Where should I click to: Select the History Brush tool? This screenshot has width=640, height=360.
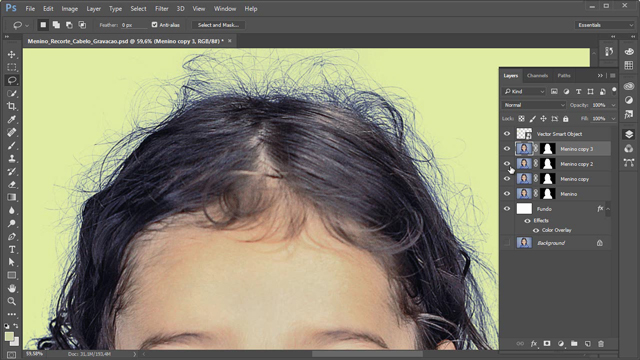tap(11, 172)
